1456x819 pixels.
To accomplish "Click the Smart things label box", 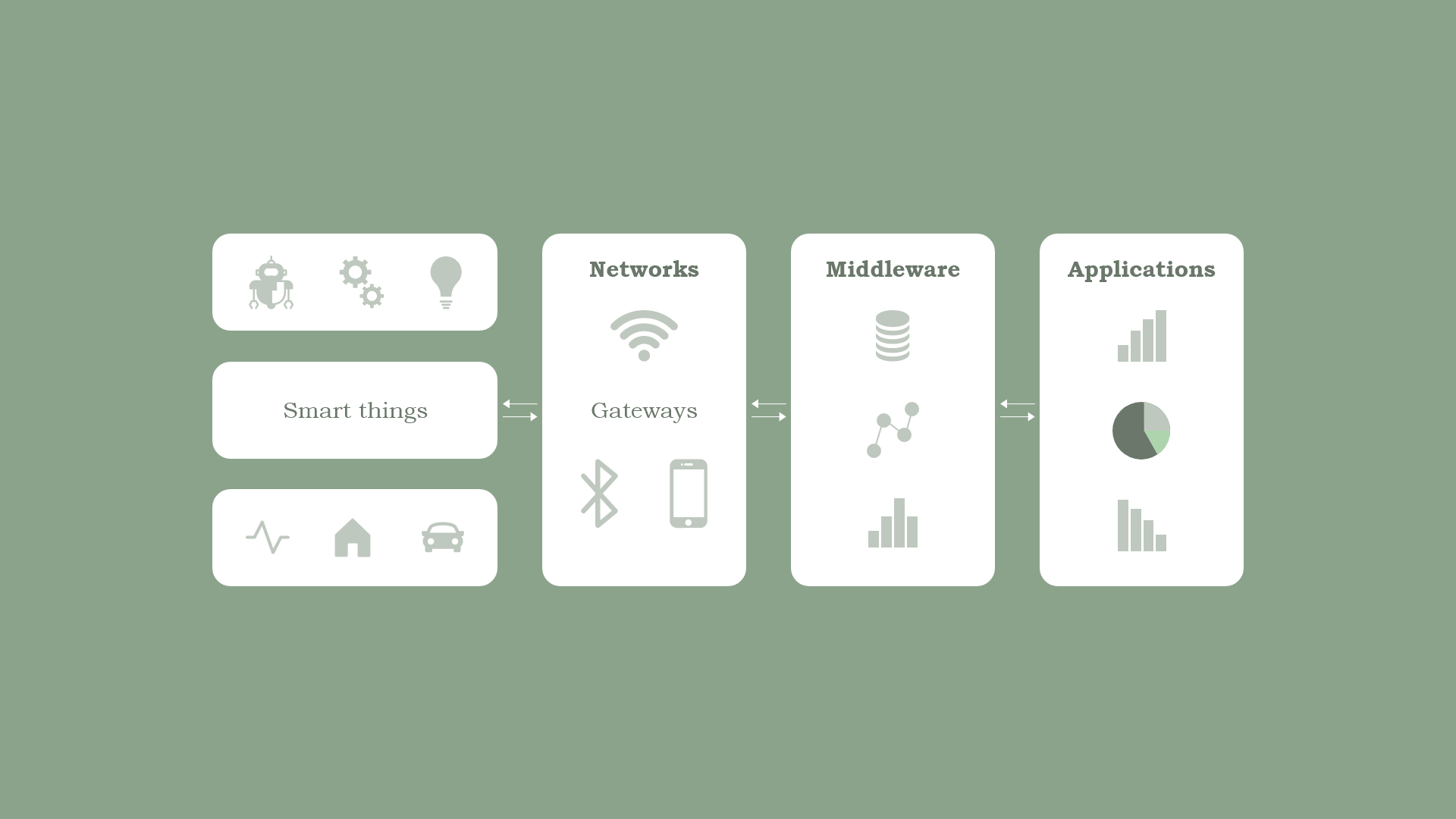I will pos(355,410).
